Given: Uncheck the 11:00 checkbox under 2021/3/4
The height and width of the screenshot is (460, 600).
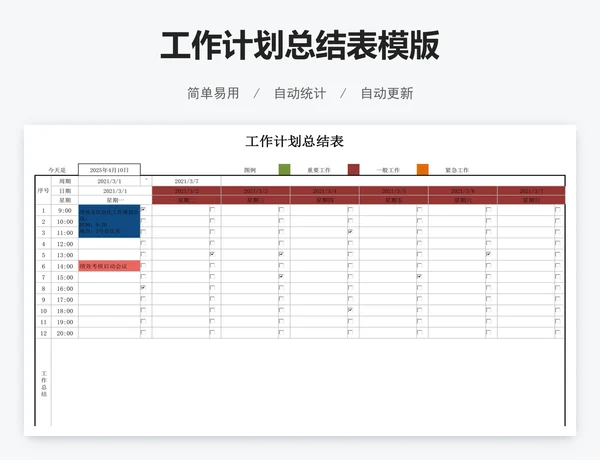Looking at the screenshot, I should [x=351, y=232].
